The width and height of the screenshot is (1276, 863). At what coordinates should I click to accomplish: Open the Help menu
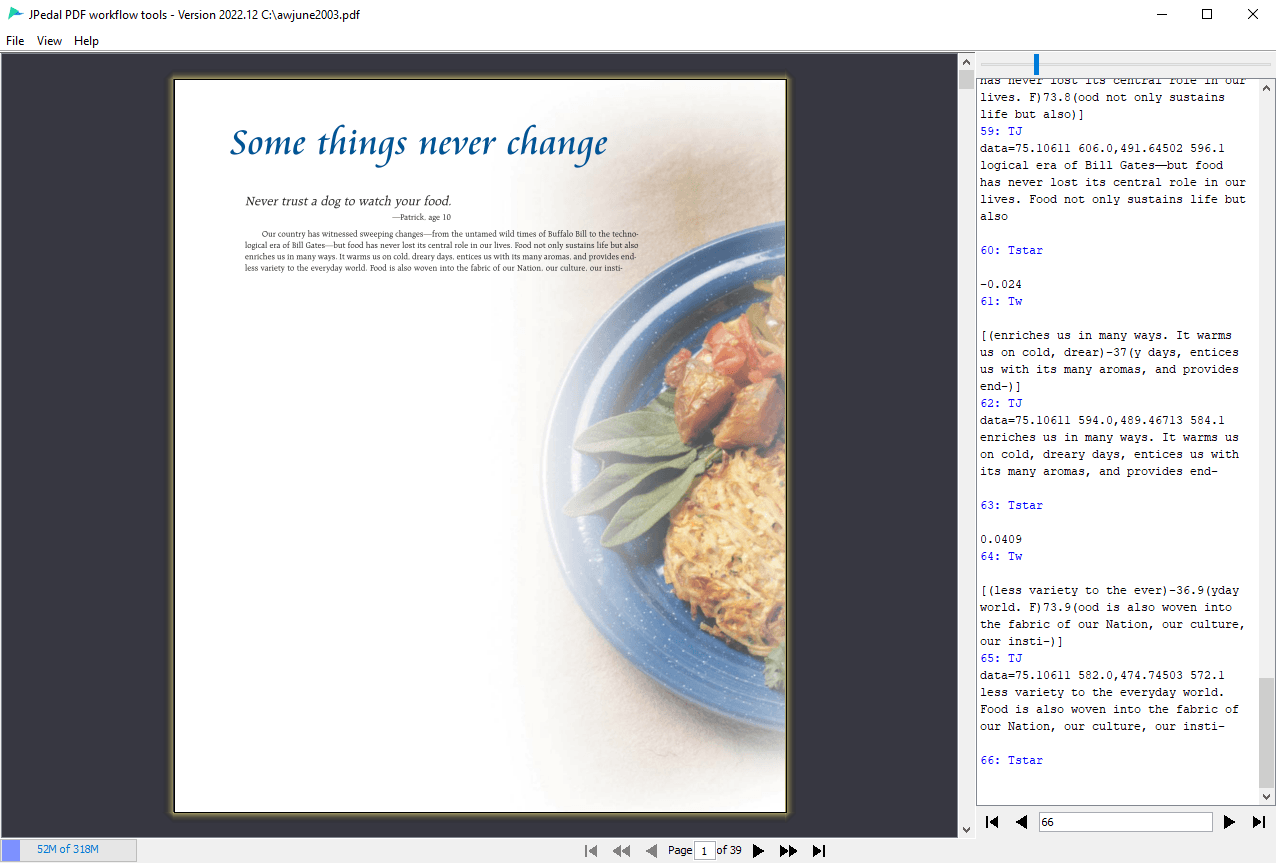[86, 41]
